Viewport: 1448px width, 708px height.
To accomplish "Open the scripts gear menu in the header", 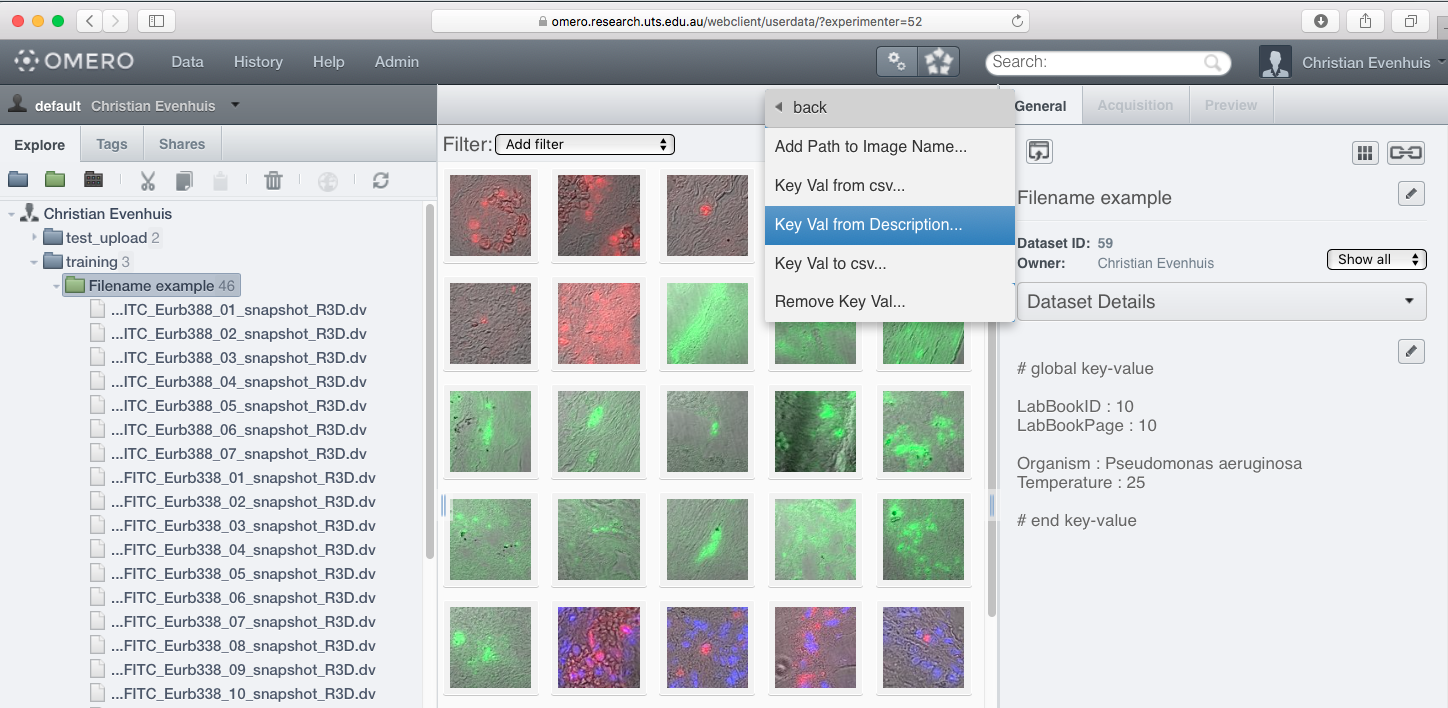I will [x=898, y=62].
